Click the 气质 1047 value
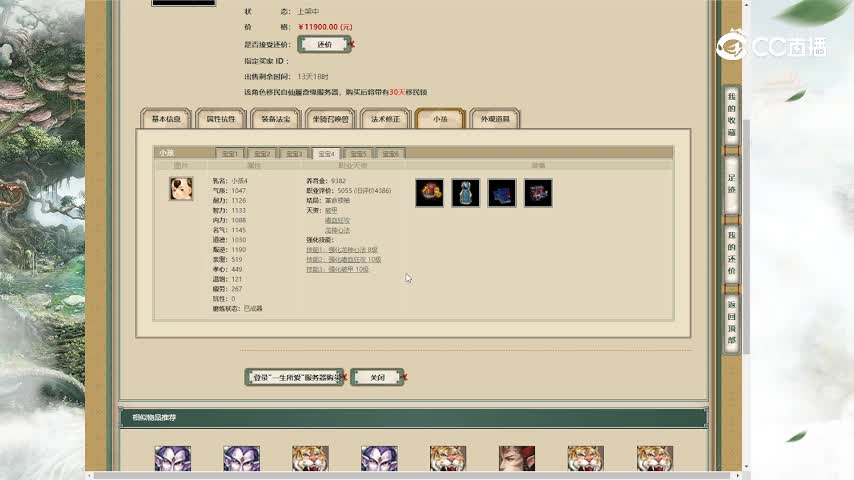Screen dimensions: 854x480 click(238, 191)
